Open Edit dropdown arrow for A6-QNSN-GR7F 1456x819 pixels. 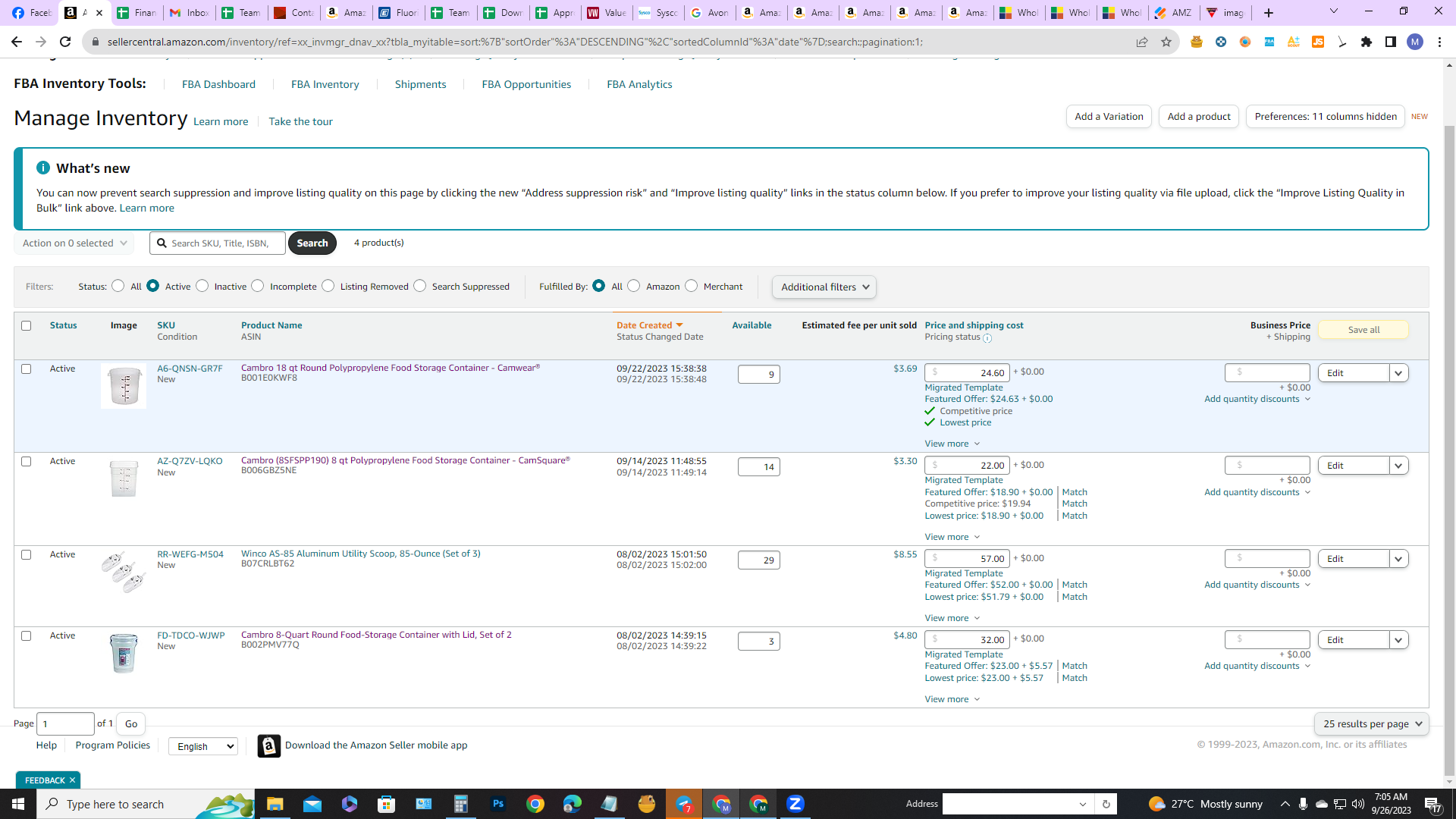1399,373
